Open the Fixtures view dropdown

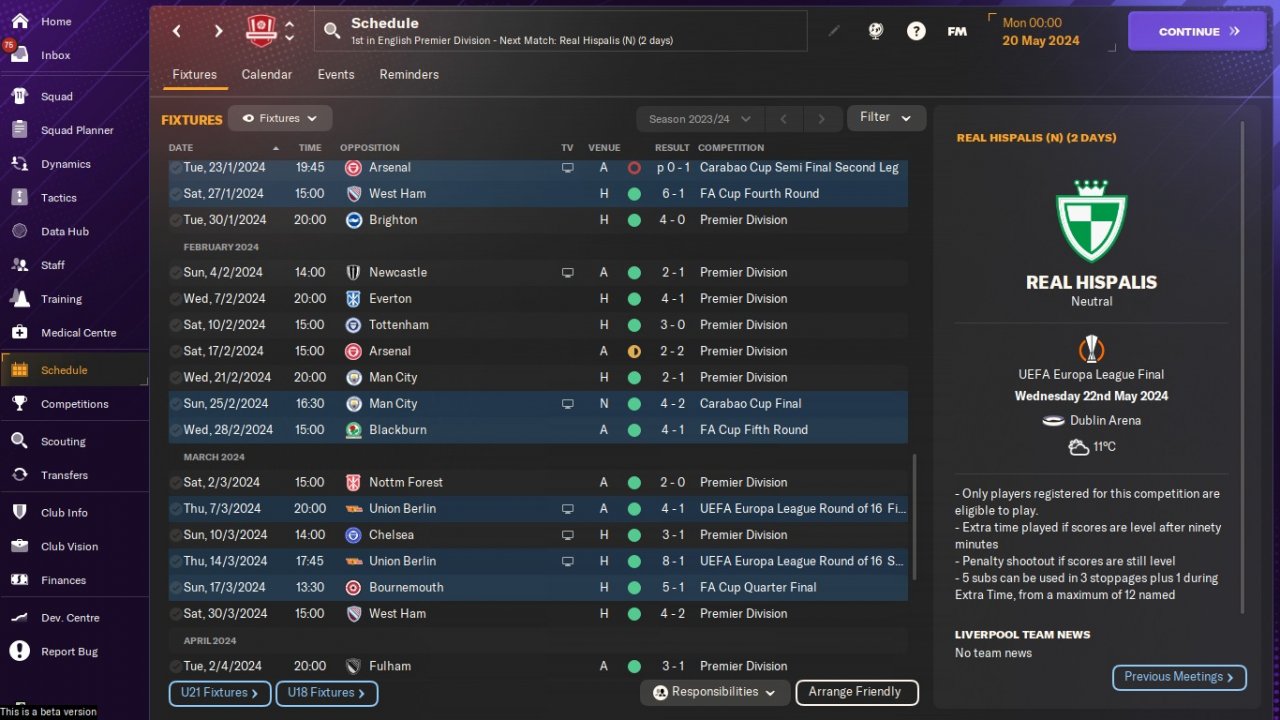coord(280,118)
